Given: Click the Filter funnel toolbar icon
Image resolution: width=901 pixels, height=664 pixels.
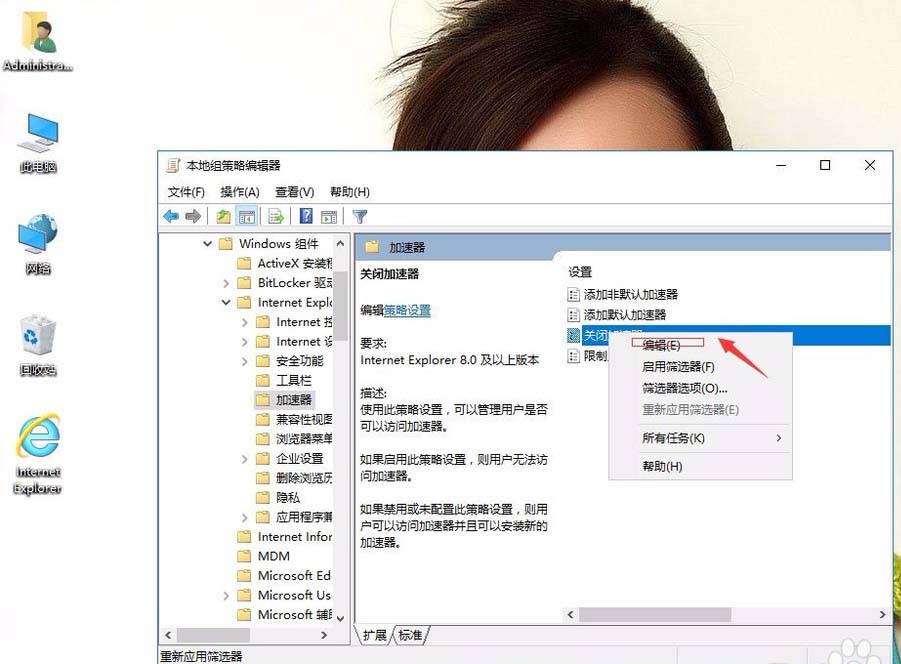Looking at the screenshot, I should coord(360,217).
